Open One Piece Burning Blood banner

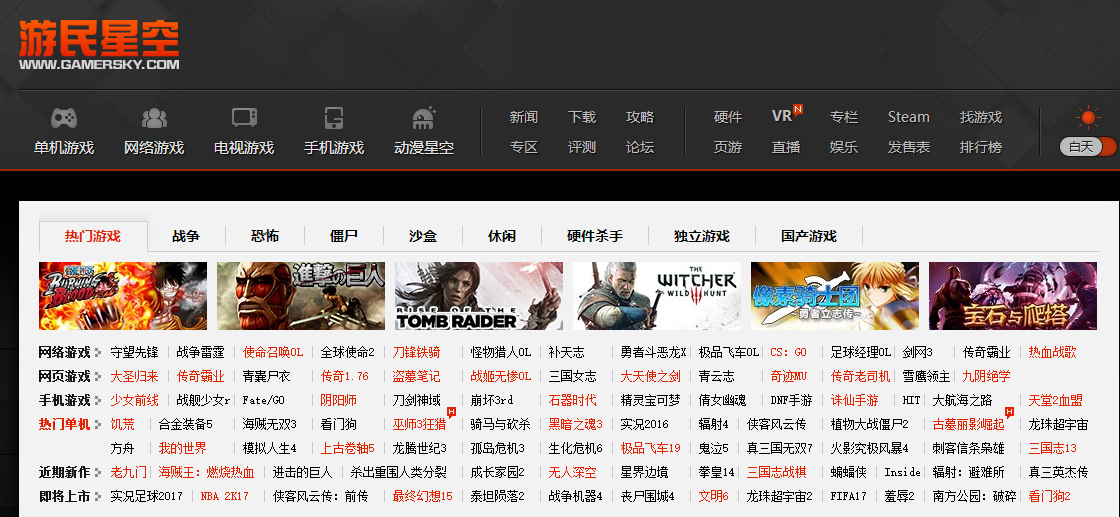pos(123,296)
